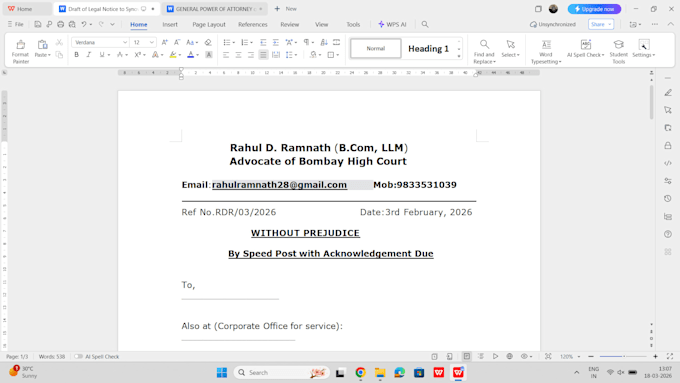Screen dimensions: 680x383
Task: Click the lock icon in right sidebar
Action: click(668, 145)
